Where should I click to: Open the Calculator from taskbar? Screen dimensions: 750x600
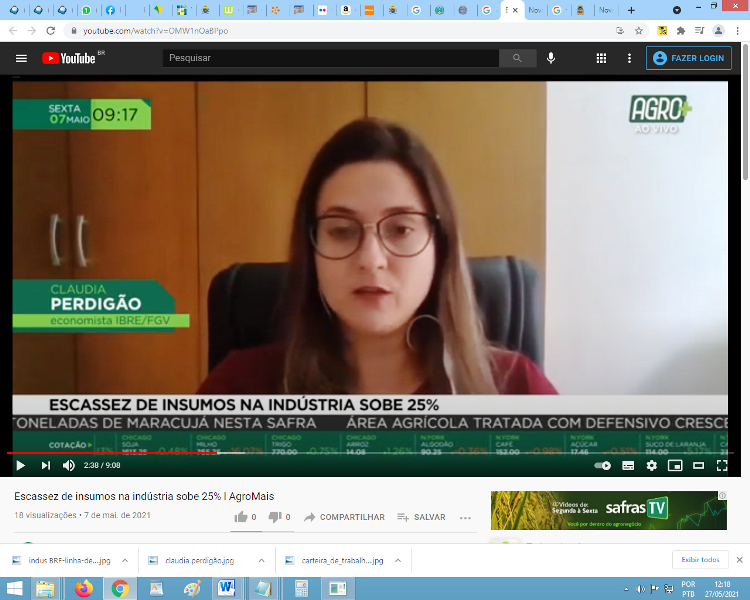[x=301, y=589]
